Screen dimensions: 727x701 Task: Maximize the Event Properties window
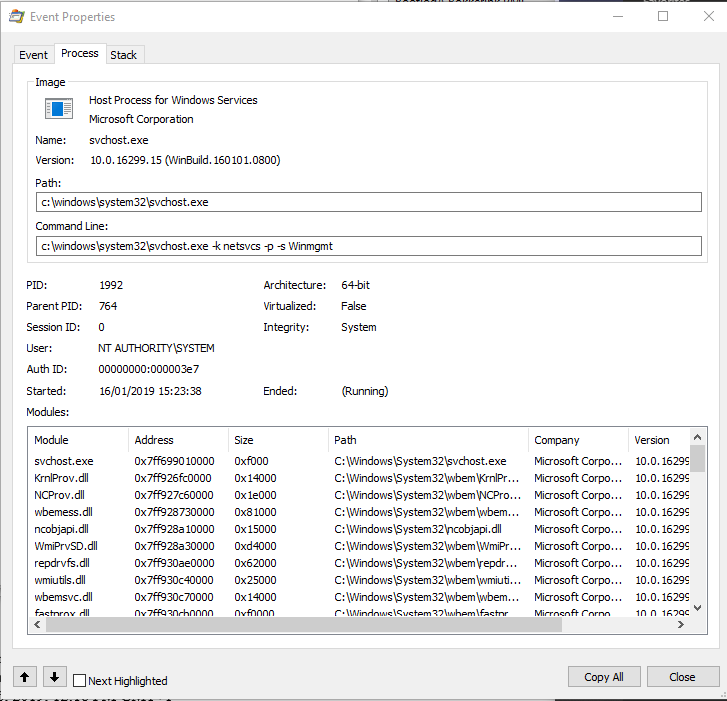(x=663, y=17)
